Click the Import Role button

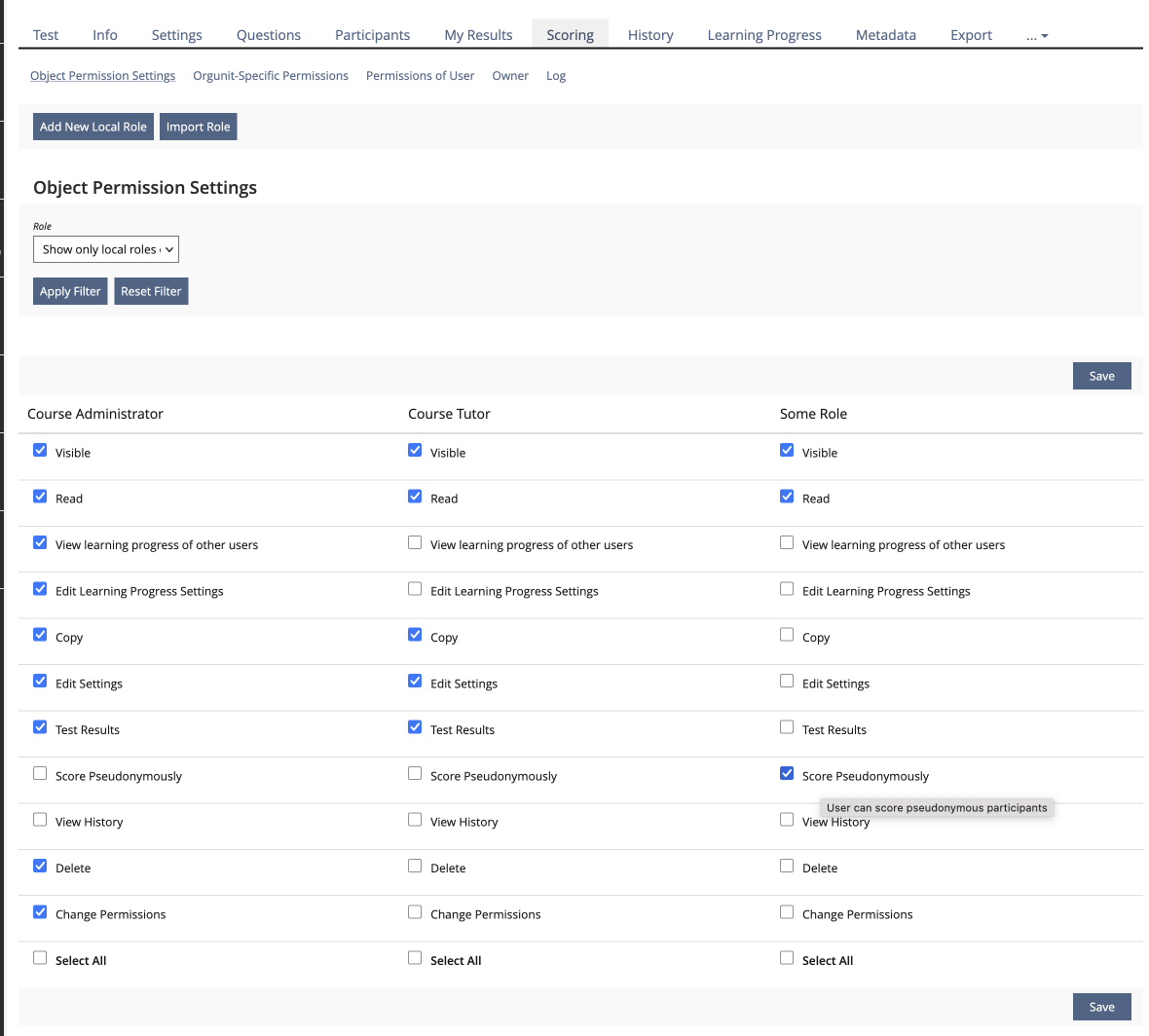pyautogui.click(x=198, y=126)
